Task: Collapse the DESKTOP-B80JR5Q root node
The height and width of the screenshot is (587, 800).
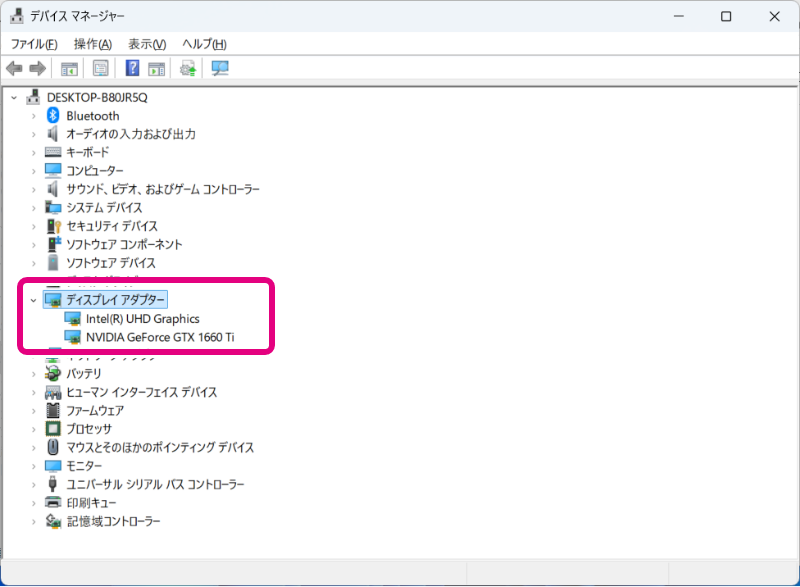Action: click(14, 98)
